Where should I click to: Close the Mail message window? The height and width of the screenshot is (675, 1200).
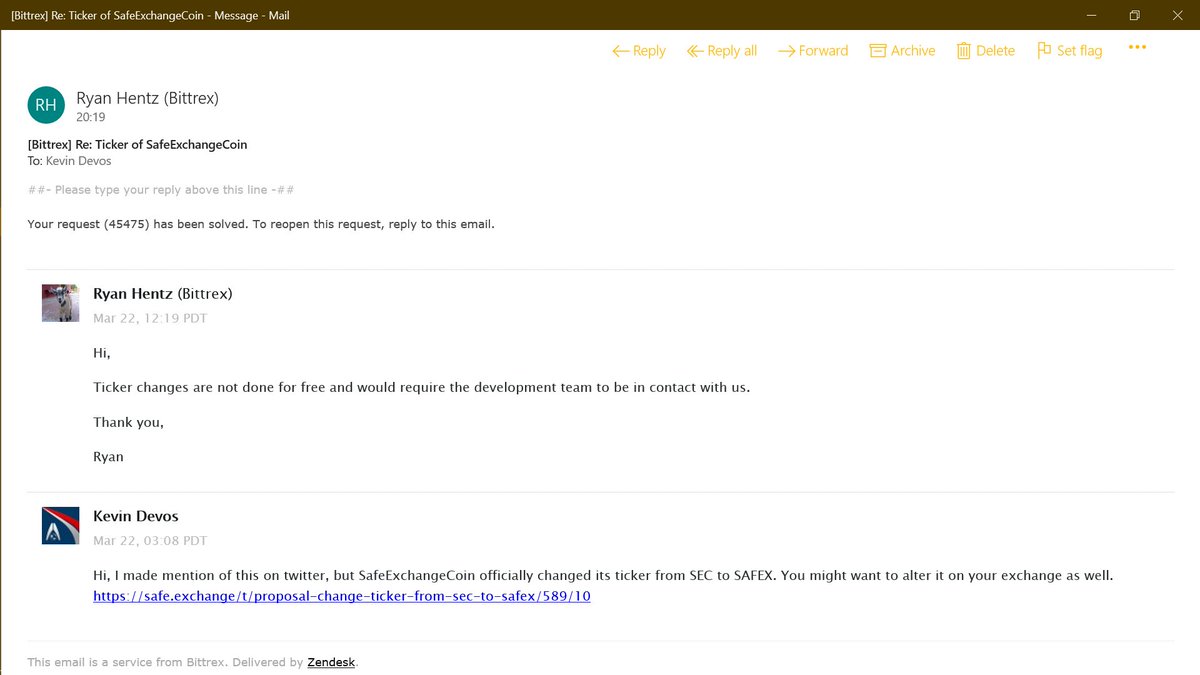(1178, 15)
